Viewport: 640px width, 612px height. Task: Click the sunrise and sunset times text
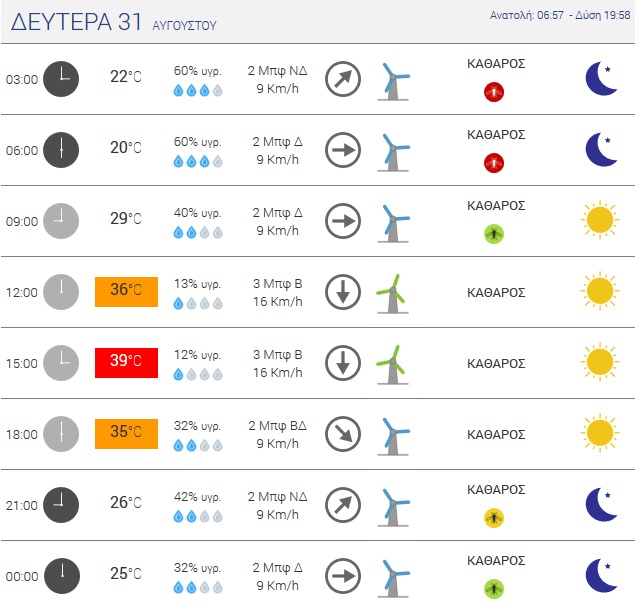click(560, 16)
